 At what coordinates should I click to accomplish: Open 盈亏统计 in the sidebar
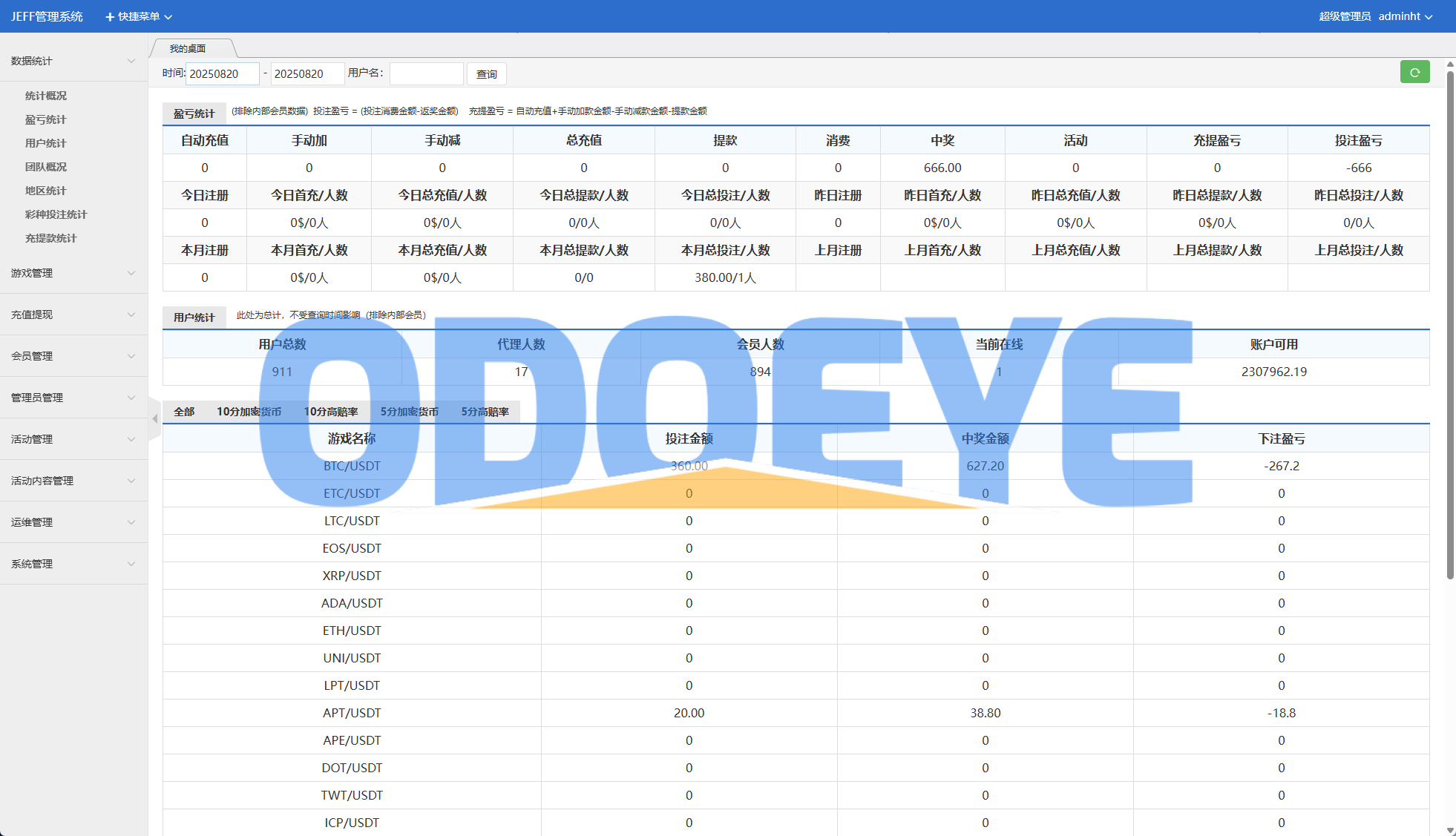click(x=45, y=119)
